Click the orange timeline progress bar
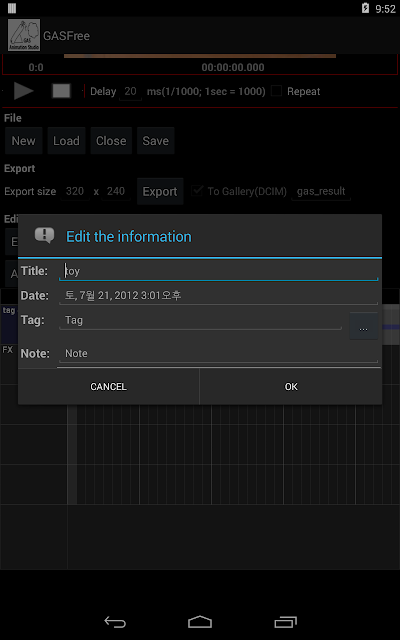Viewport: 400px width, 640px height. (x=200, y=56)
